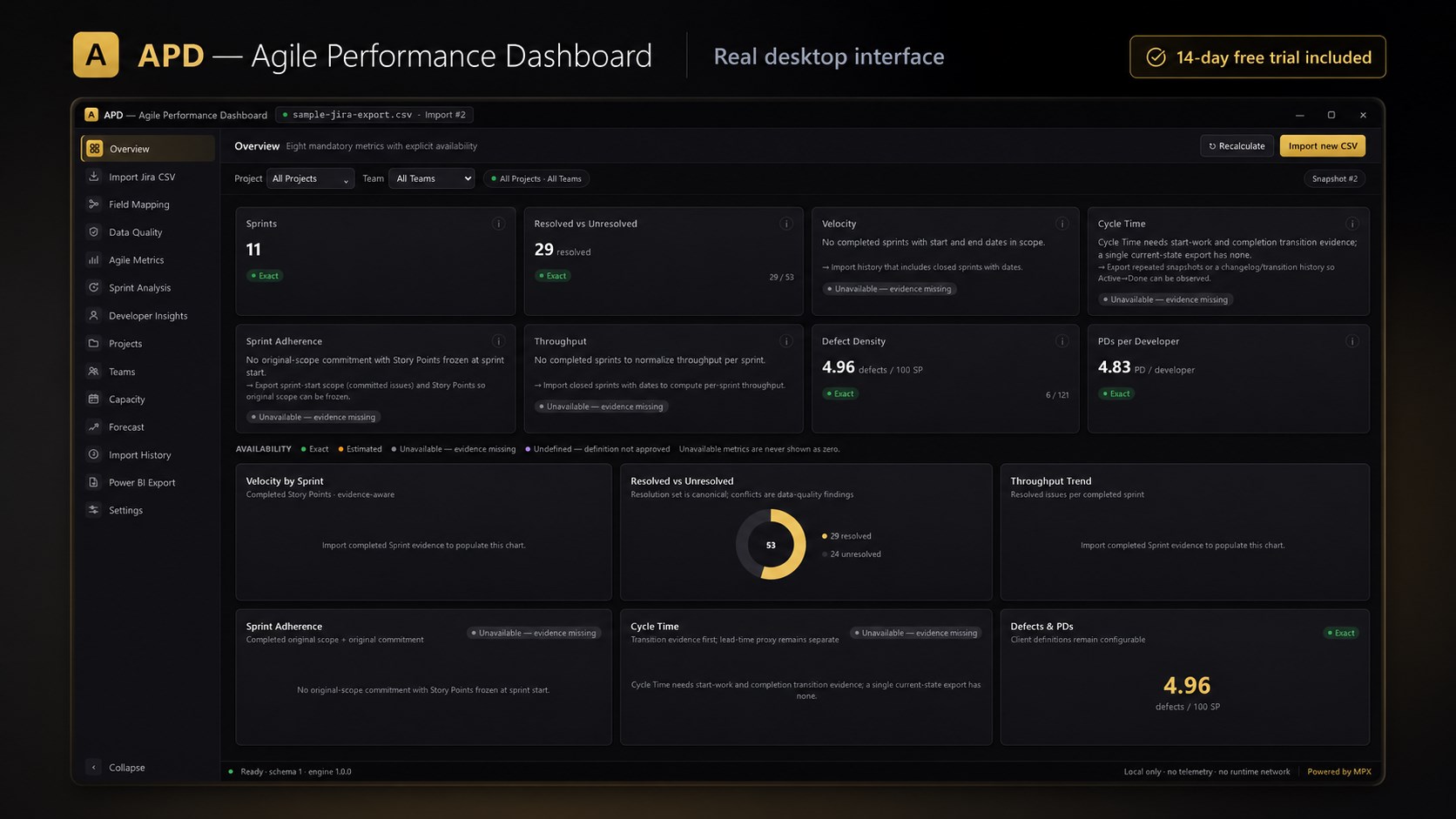1456x819 pixels.
Task: Open the Sprint Analysis page label
Action: click(x=139, y=288)
